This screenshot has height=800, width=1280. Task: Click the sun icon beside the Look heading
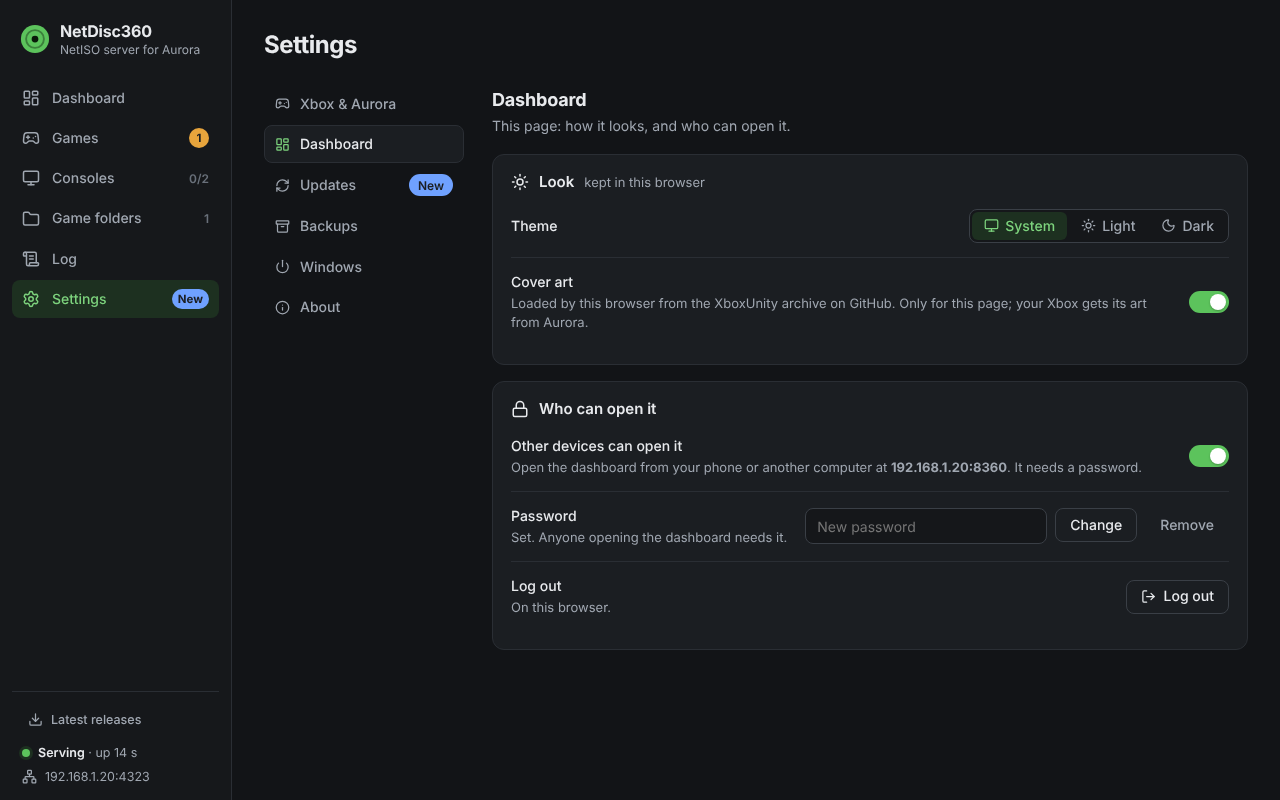[520, 182]
